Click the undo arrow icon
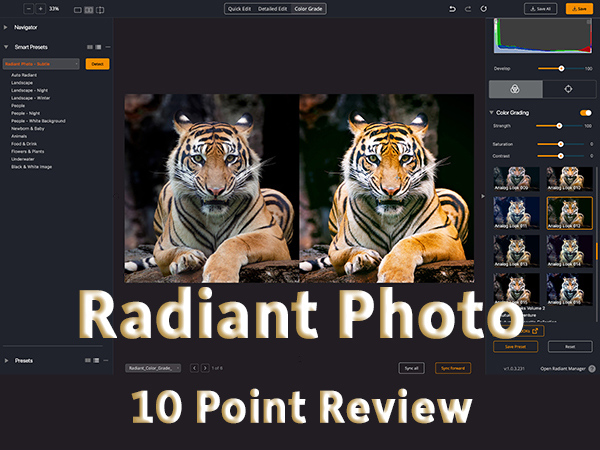 coord(452,9)
